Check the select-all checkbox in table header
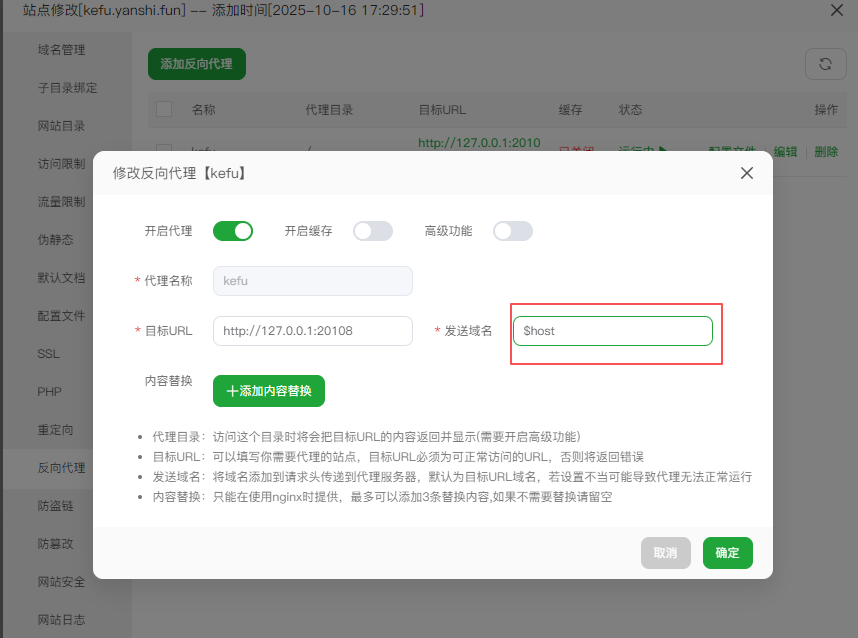The width and height of the screenshot is (858, 638). click(164, 109)
